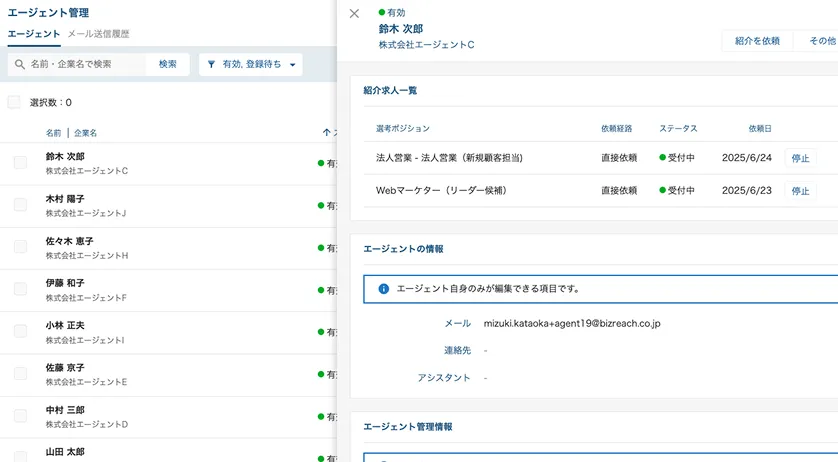Check the box for 鈴木 次郎

tap(20, 163)
